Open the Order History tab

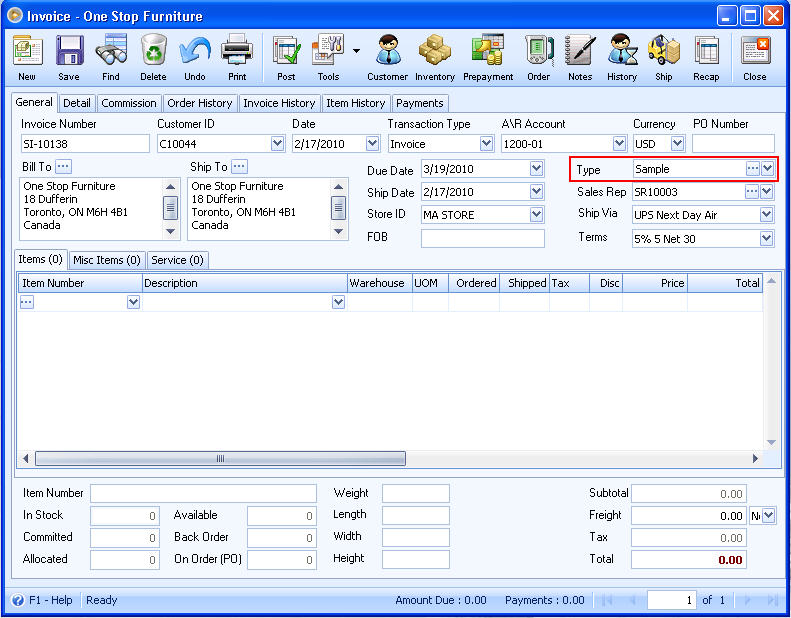pos(200,103)
